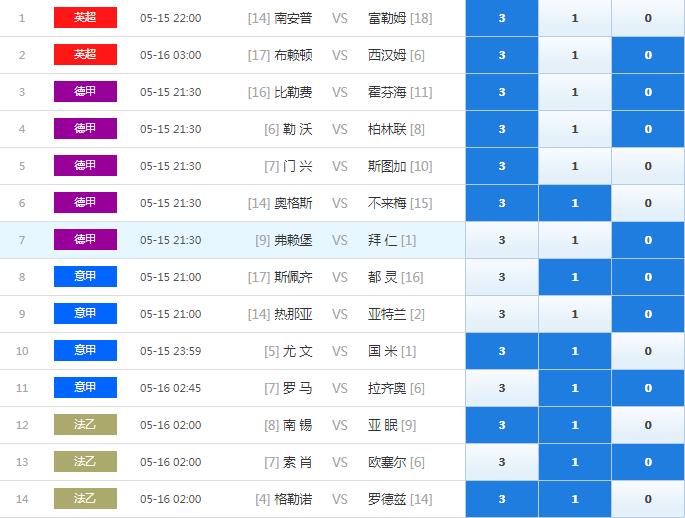Click the row number 7 cell

tap(22, 240)
